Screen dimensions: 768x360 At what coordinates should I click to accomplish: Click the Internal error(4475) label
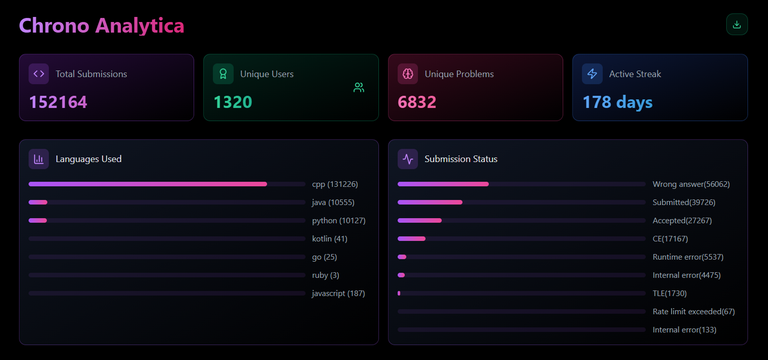(686, 275)
